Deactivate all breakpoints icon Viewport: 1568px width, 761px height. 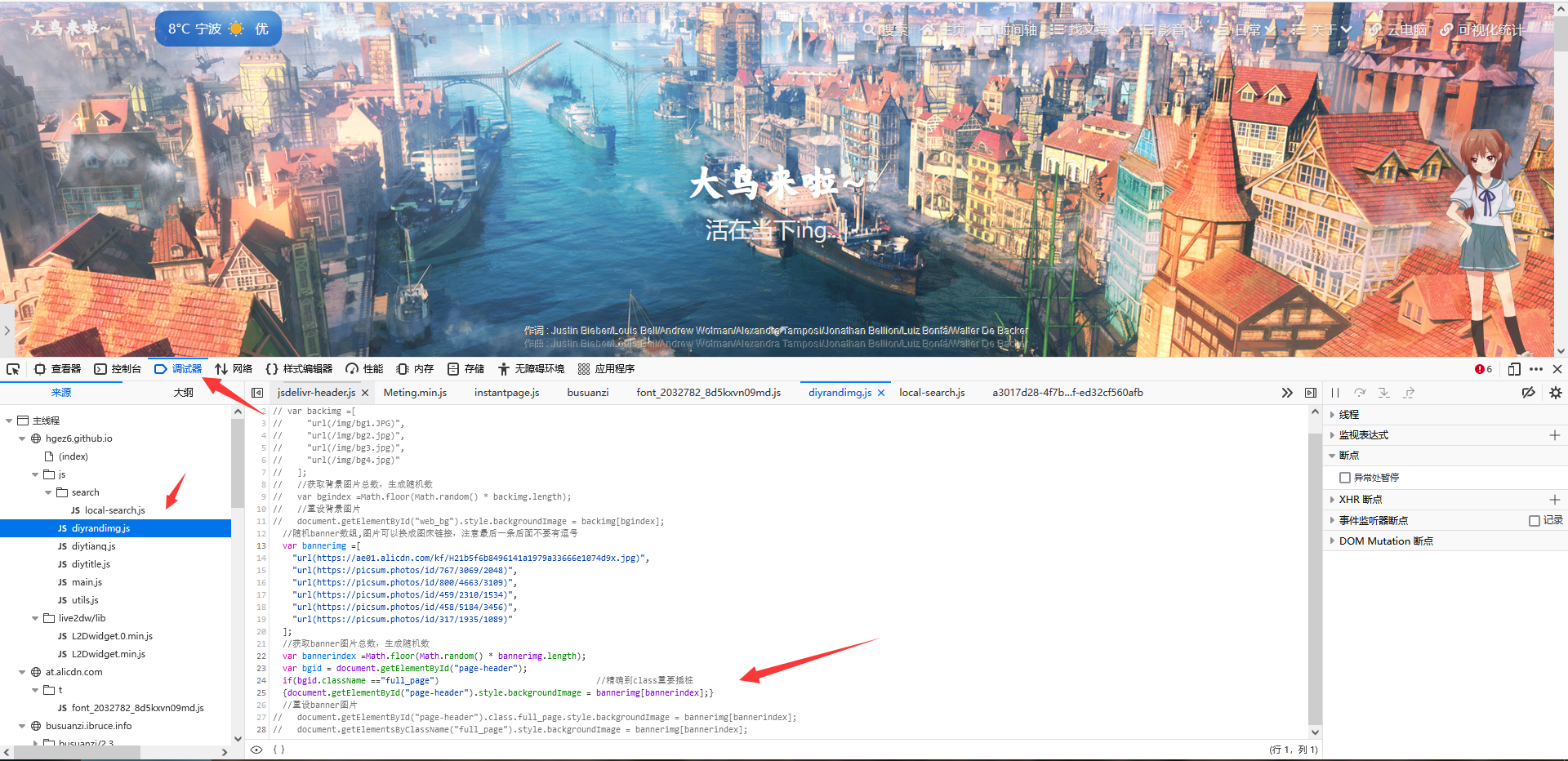pyautogui.click(x=1529, y=393)
